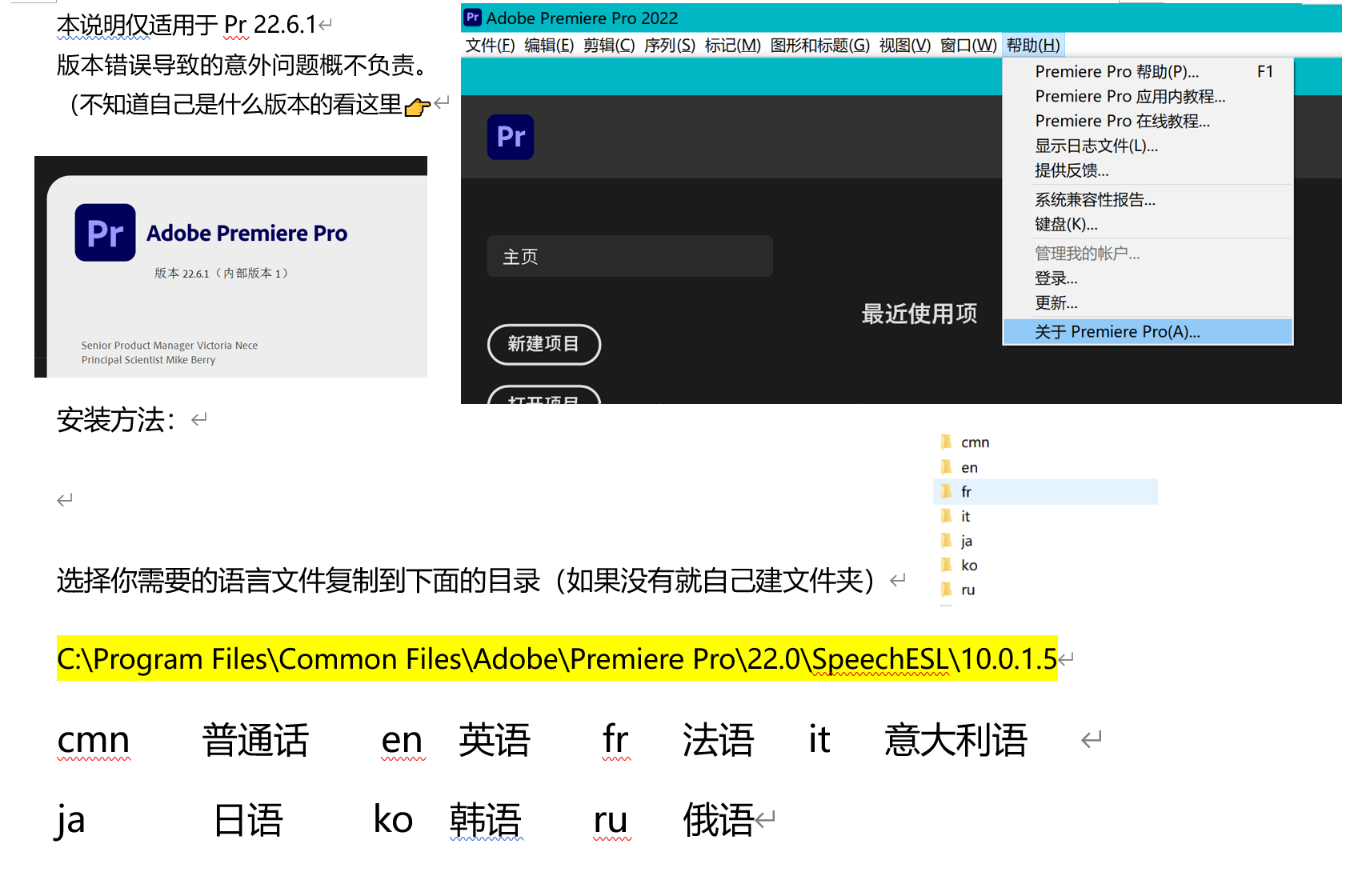
Task: Click the 版本 22.6.1 version text
Action: point(221,274)
